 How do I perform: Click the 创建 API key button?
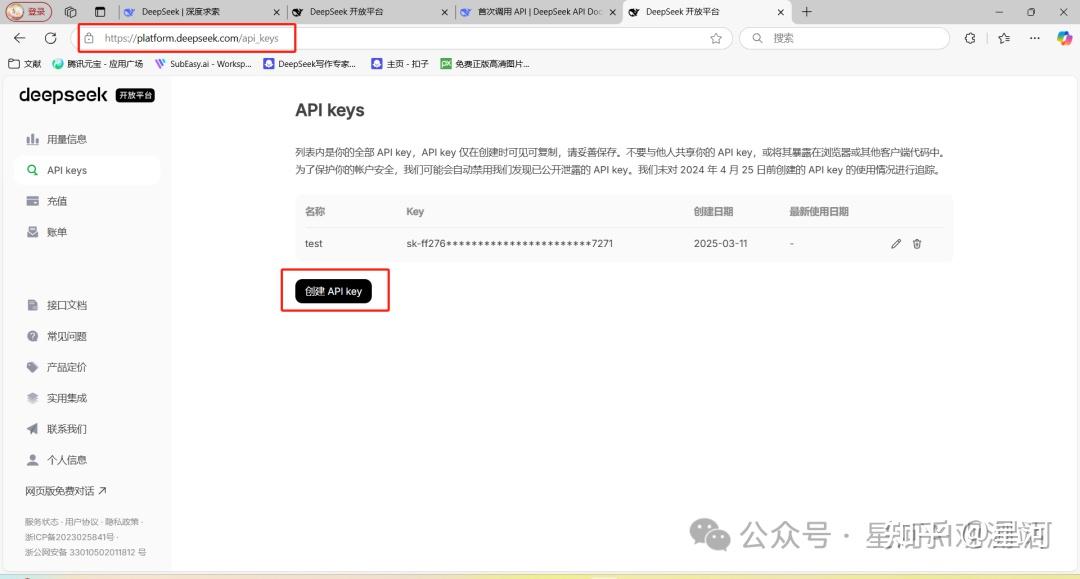click(333, 291)
